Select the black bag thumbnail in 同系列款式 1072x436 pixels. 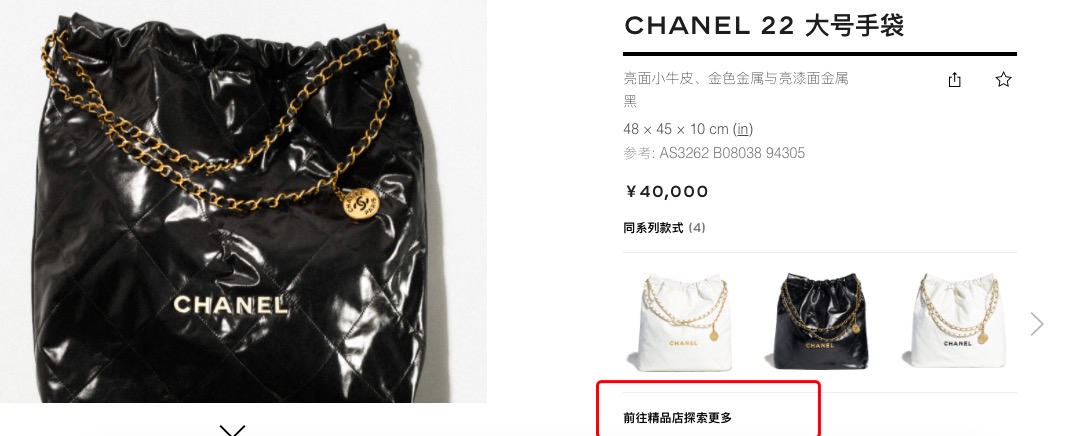click(819, 321)
